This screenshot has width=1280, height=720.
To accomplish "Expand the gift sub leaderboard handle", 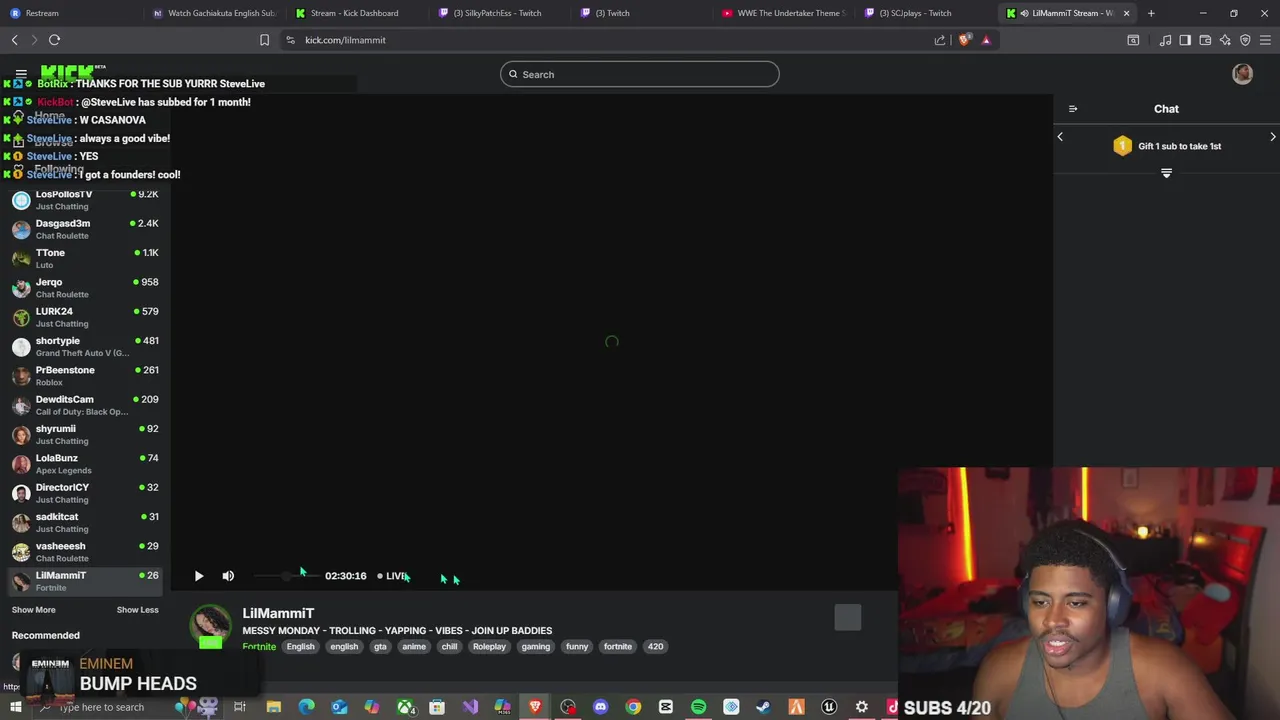I will click(x=1166, y=173).
